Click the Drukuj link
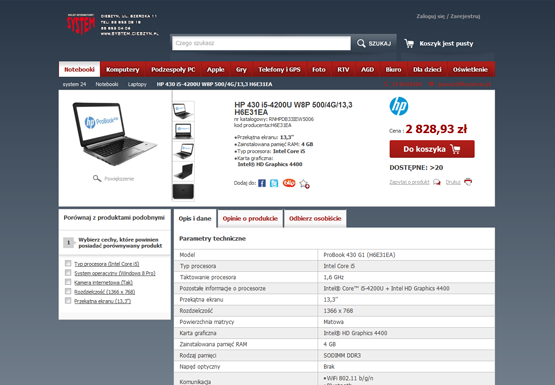555x385 pixels. click(453, 182)
